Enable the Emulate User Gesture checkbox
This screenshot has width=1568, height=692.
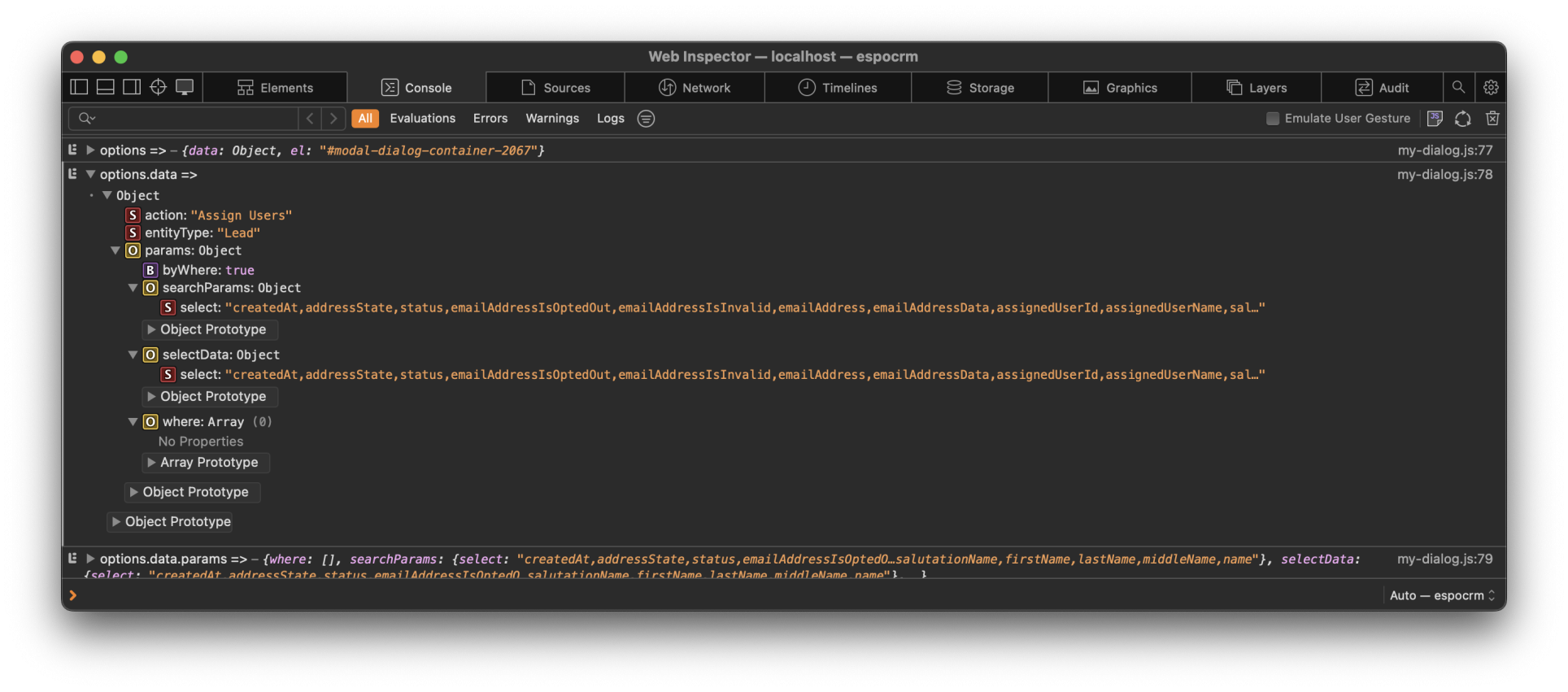coord(1273,119)
